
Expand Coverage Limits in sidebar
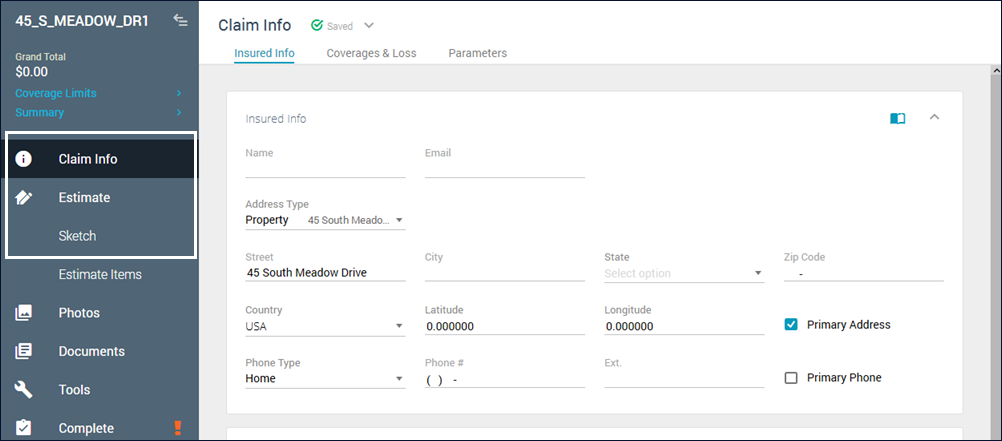click(99, 93)
